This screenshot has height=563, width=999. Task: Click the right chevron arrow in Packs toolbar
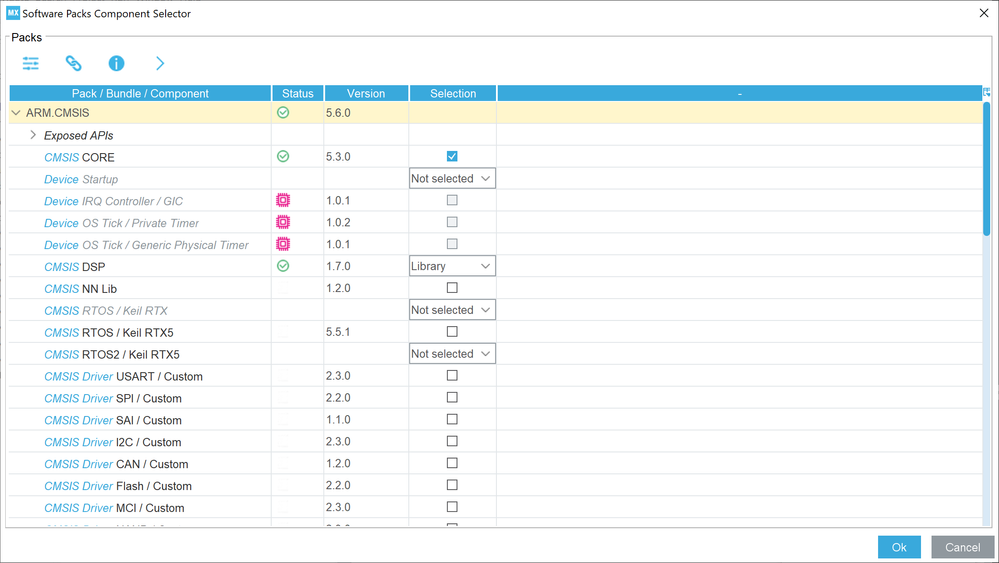coord(160,63)
